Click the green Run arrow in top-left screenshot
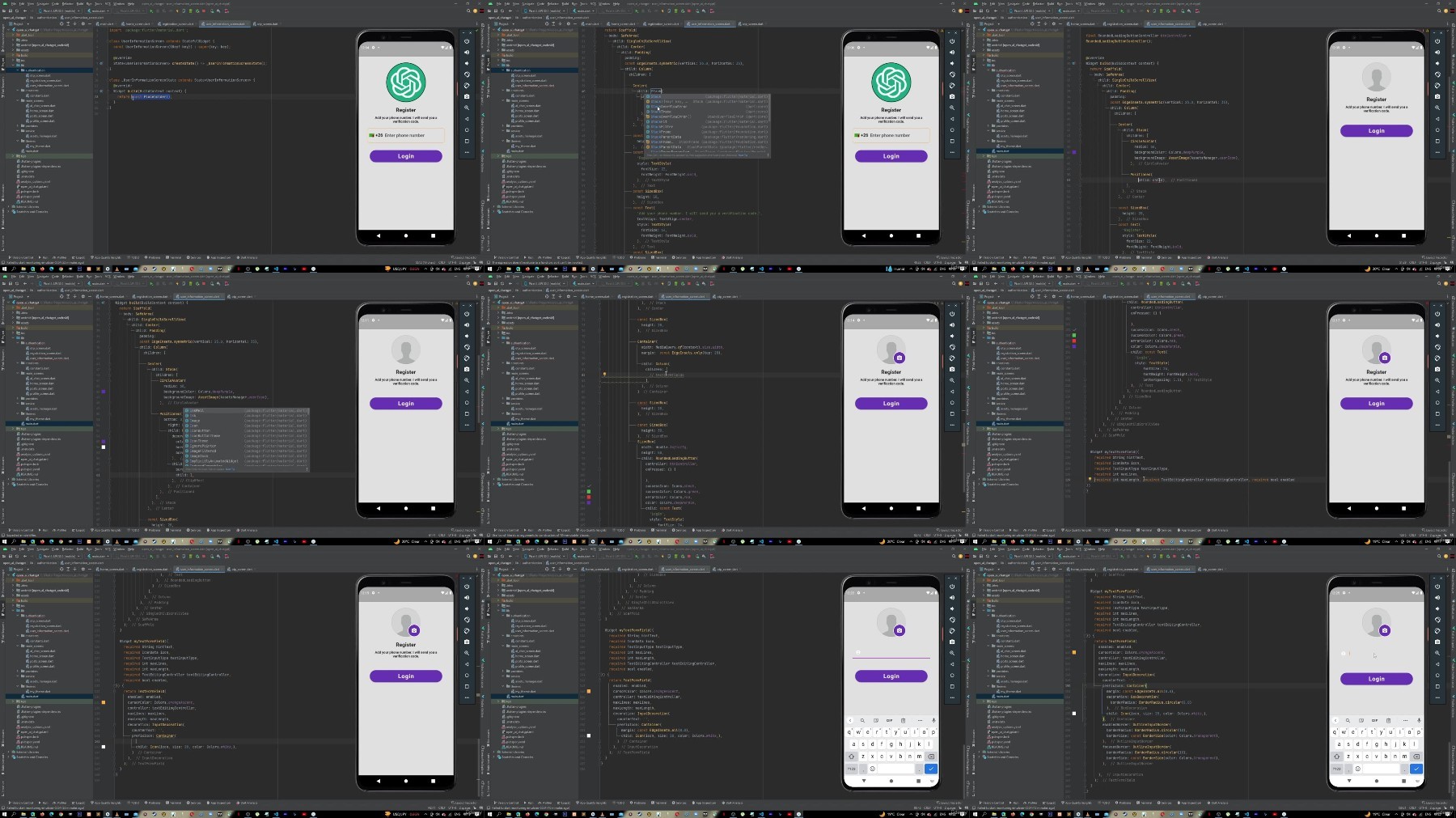This screenshot has width=1456, height=818. [151, 11]
